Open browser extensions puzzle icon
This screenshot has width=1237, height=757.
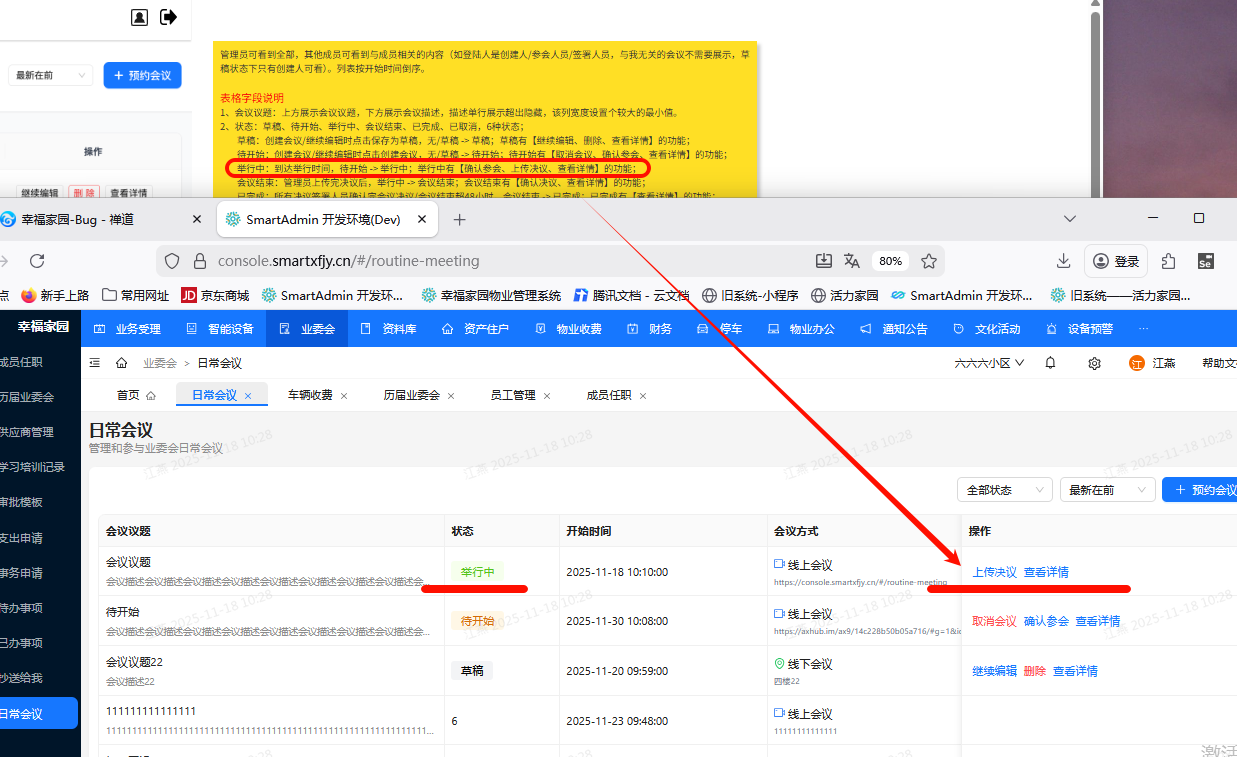[1168, 261]
